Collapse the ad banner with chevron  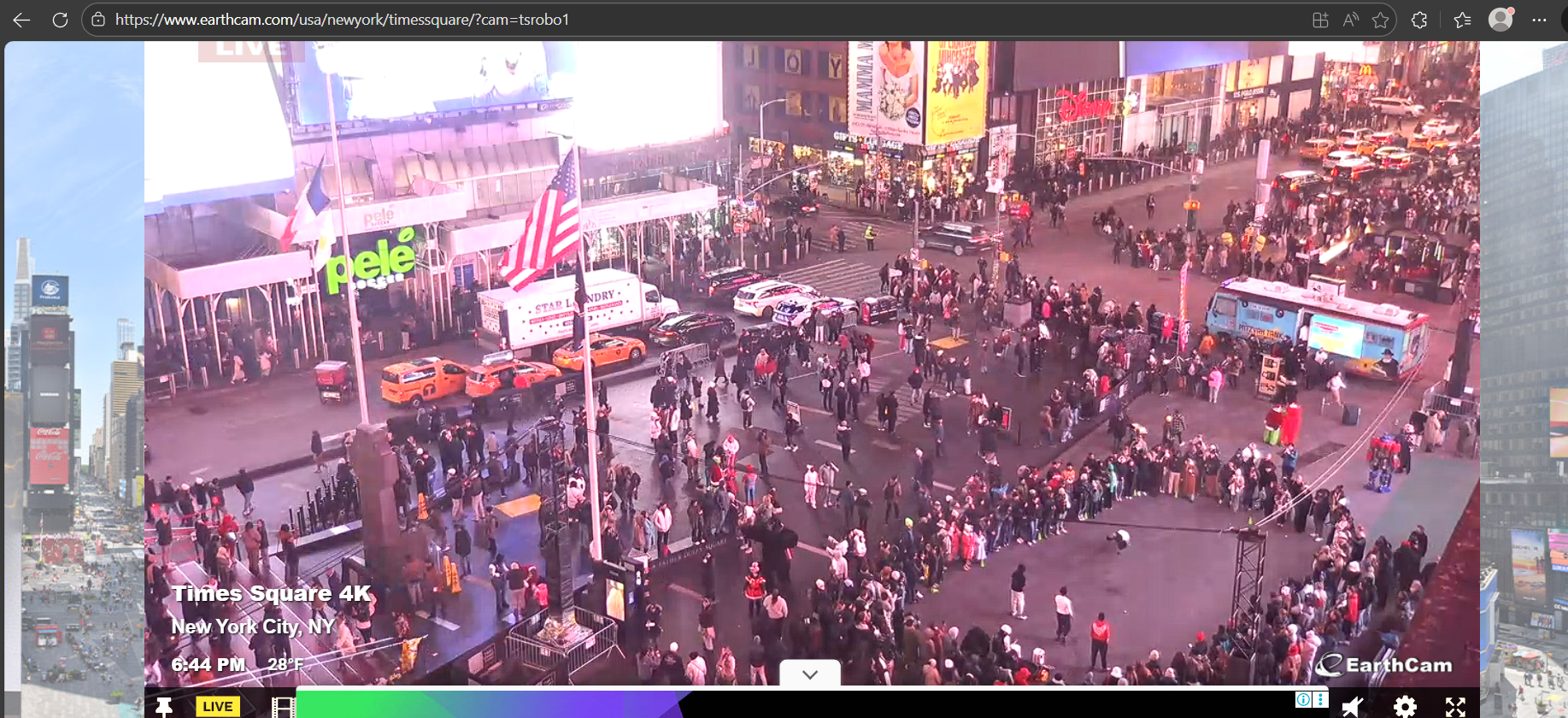810,674
